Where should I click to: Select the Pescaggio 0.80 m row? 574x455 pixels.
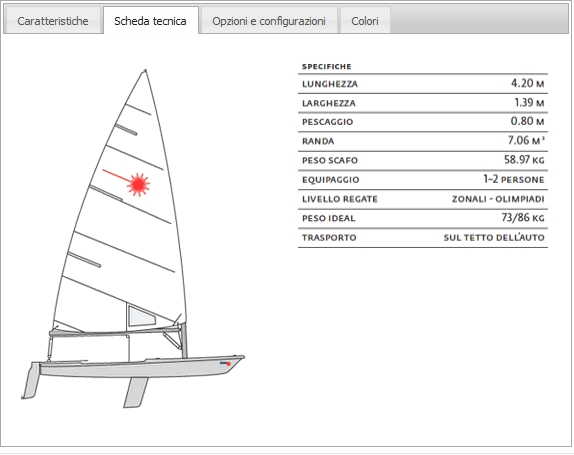(423, 122)
